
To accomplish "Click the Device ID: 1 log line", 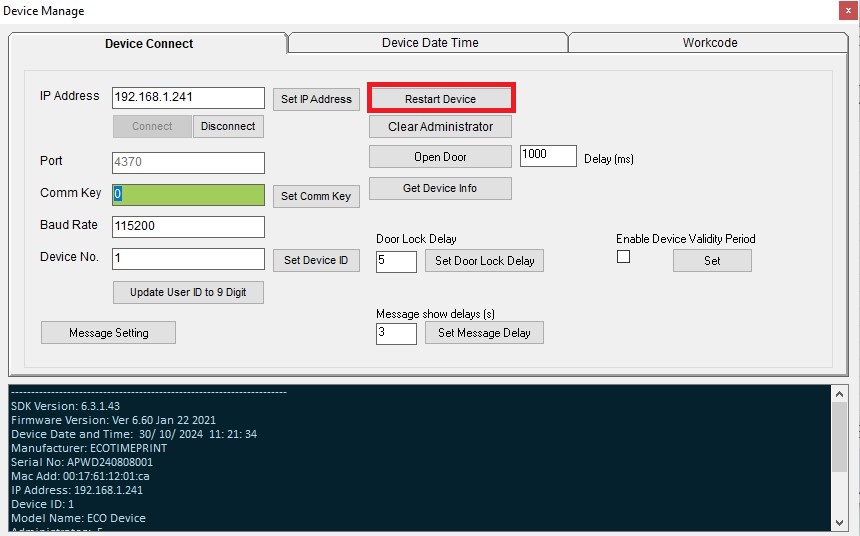I will coord(42,504).
